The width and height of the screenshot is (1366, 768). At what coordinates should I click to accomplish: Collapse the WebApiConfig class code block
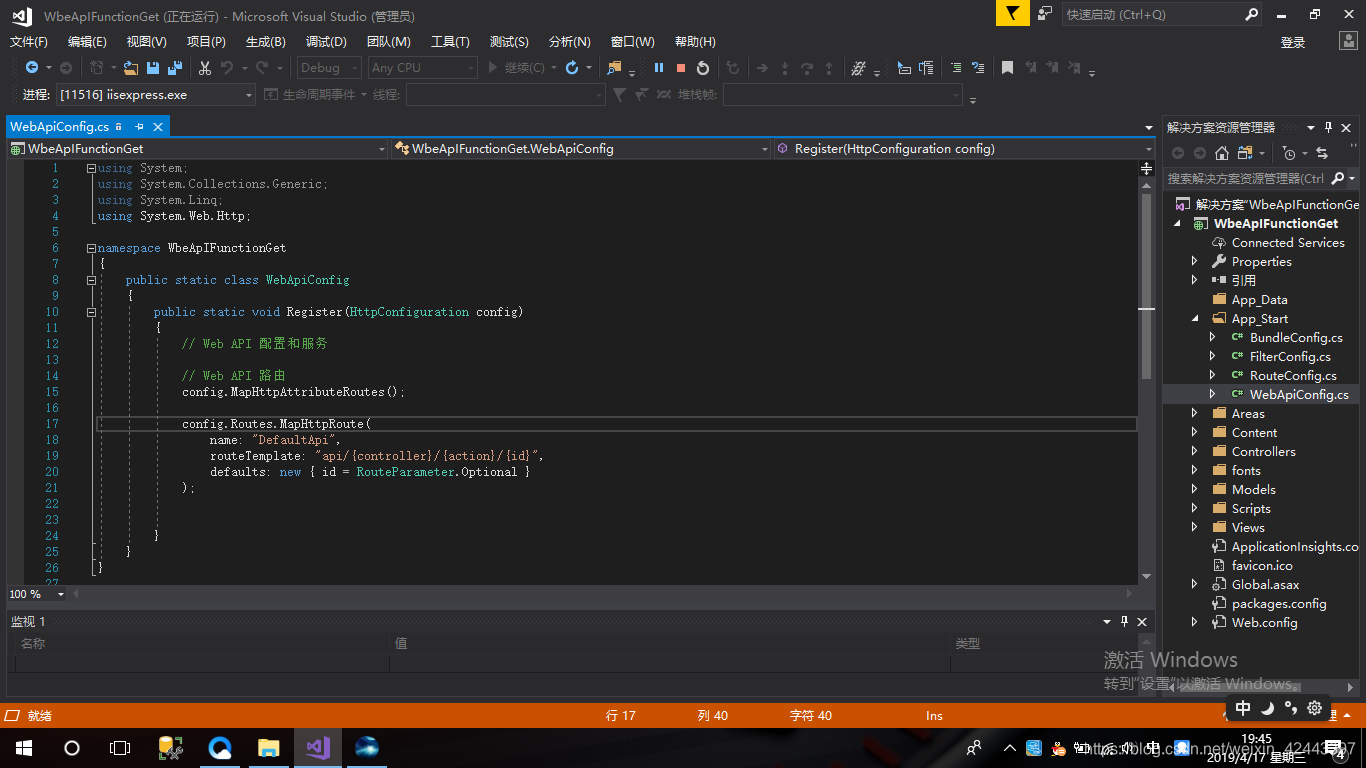[x=91, y=280]
